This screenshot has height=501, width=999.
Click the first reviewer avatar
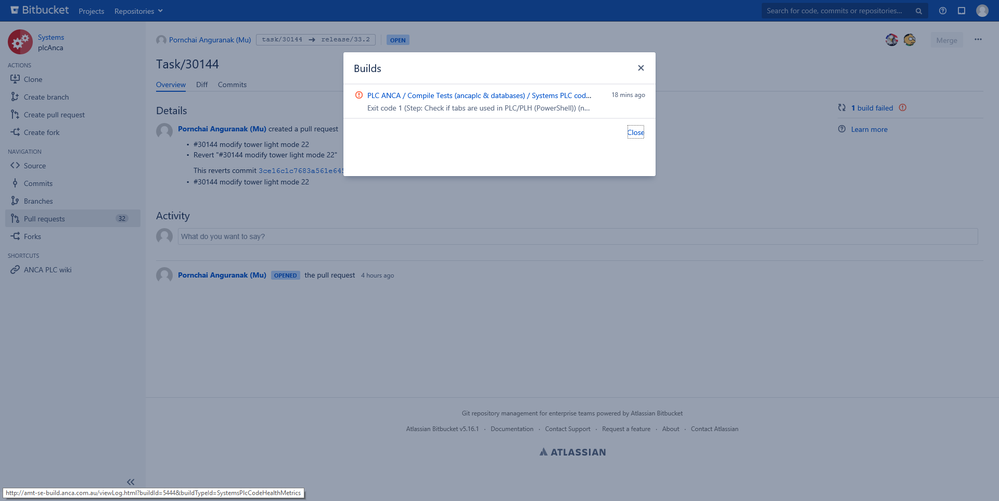(891, 40)
